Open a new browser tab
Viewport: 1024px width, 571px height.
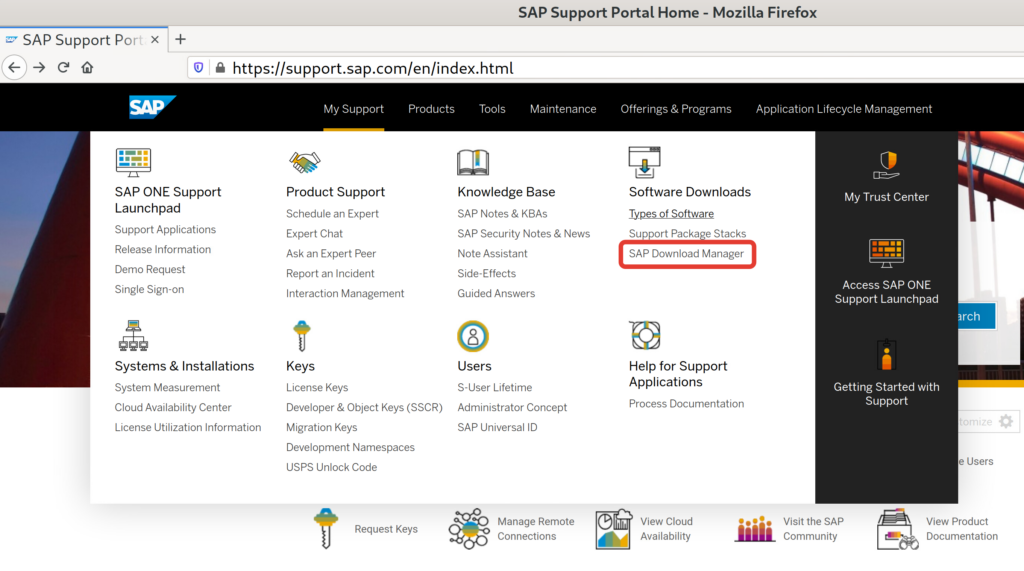click(x=181, y=39)
